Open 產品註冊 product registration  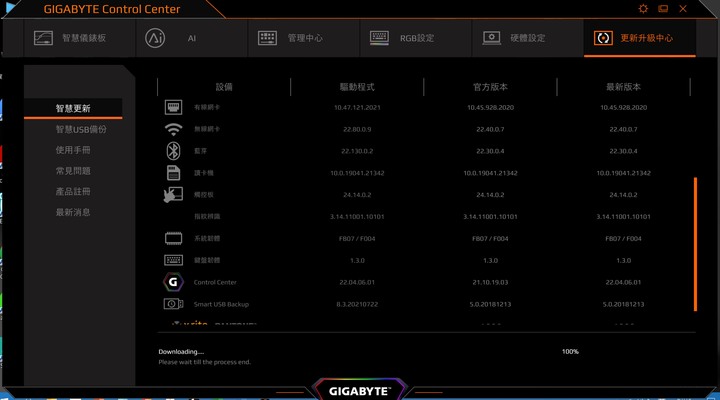tap(73, 192)
